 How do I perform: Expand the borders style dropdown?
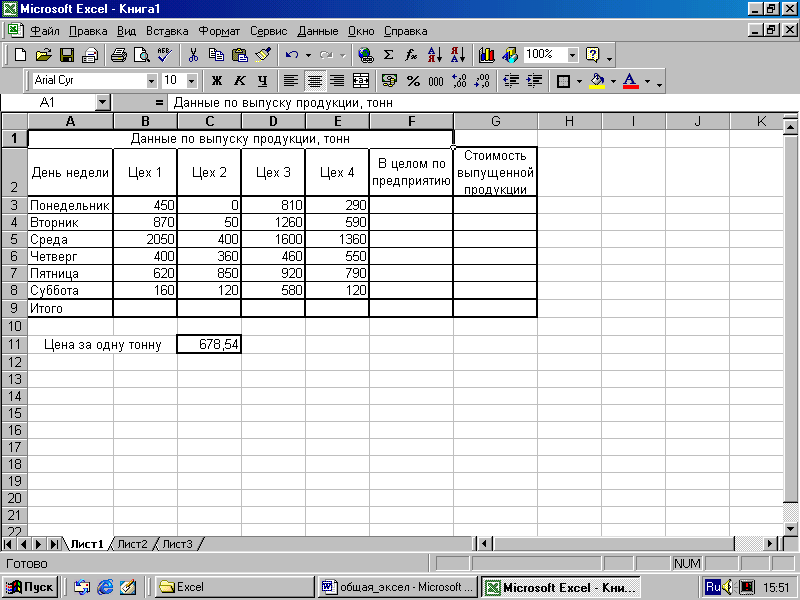[579, 81]
